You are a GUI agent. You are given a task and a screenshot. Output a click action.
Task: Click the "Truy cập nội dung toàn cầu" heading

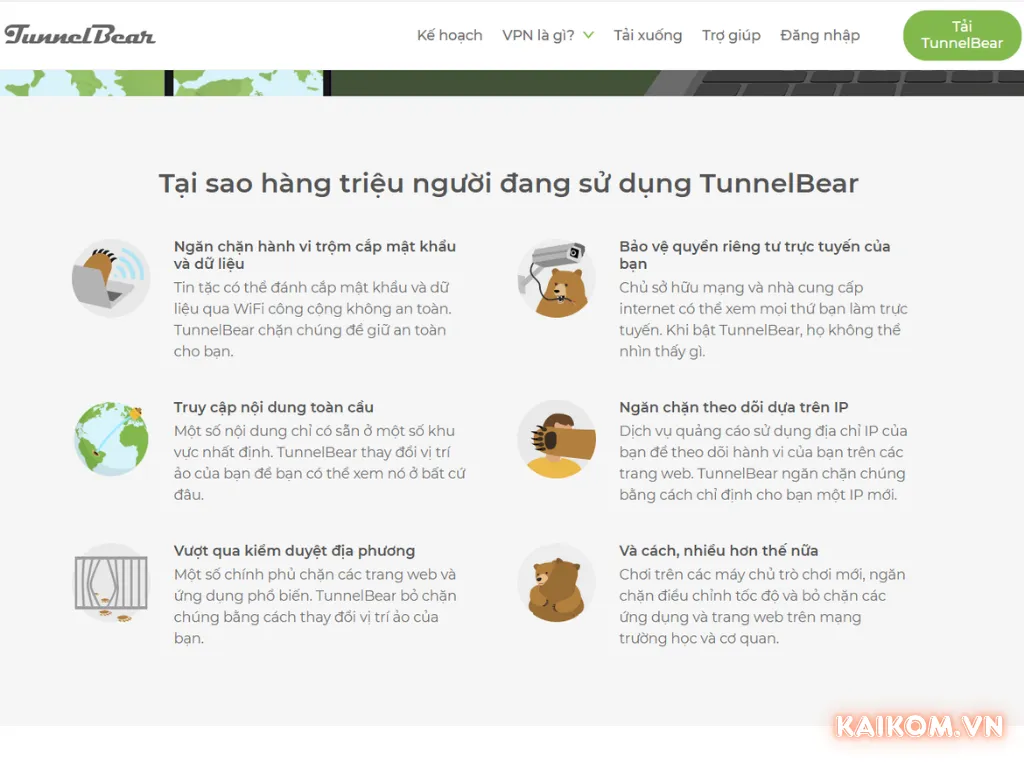273,407
